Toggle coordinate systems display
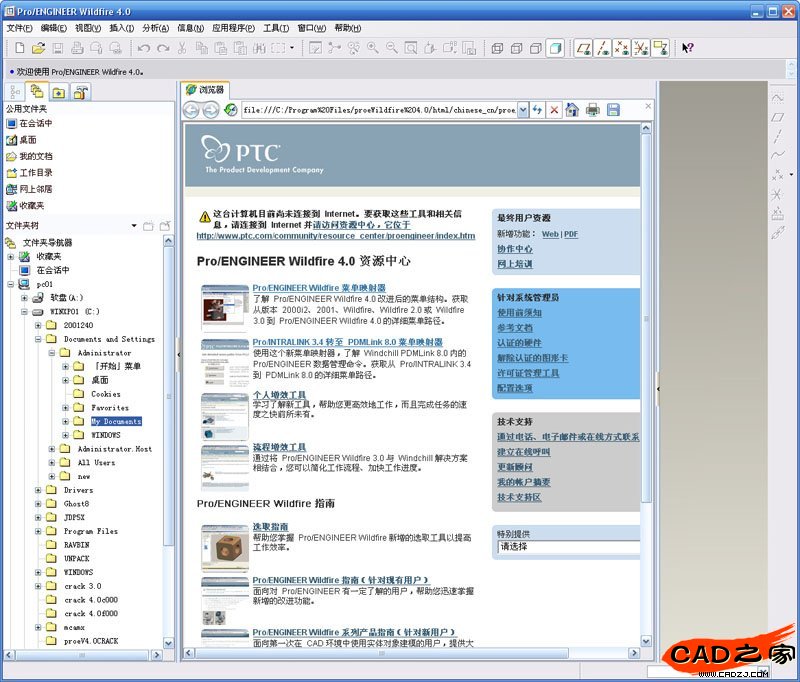800x682 pixels. tap(641, 48)
